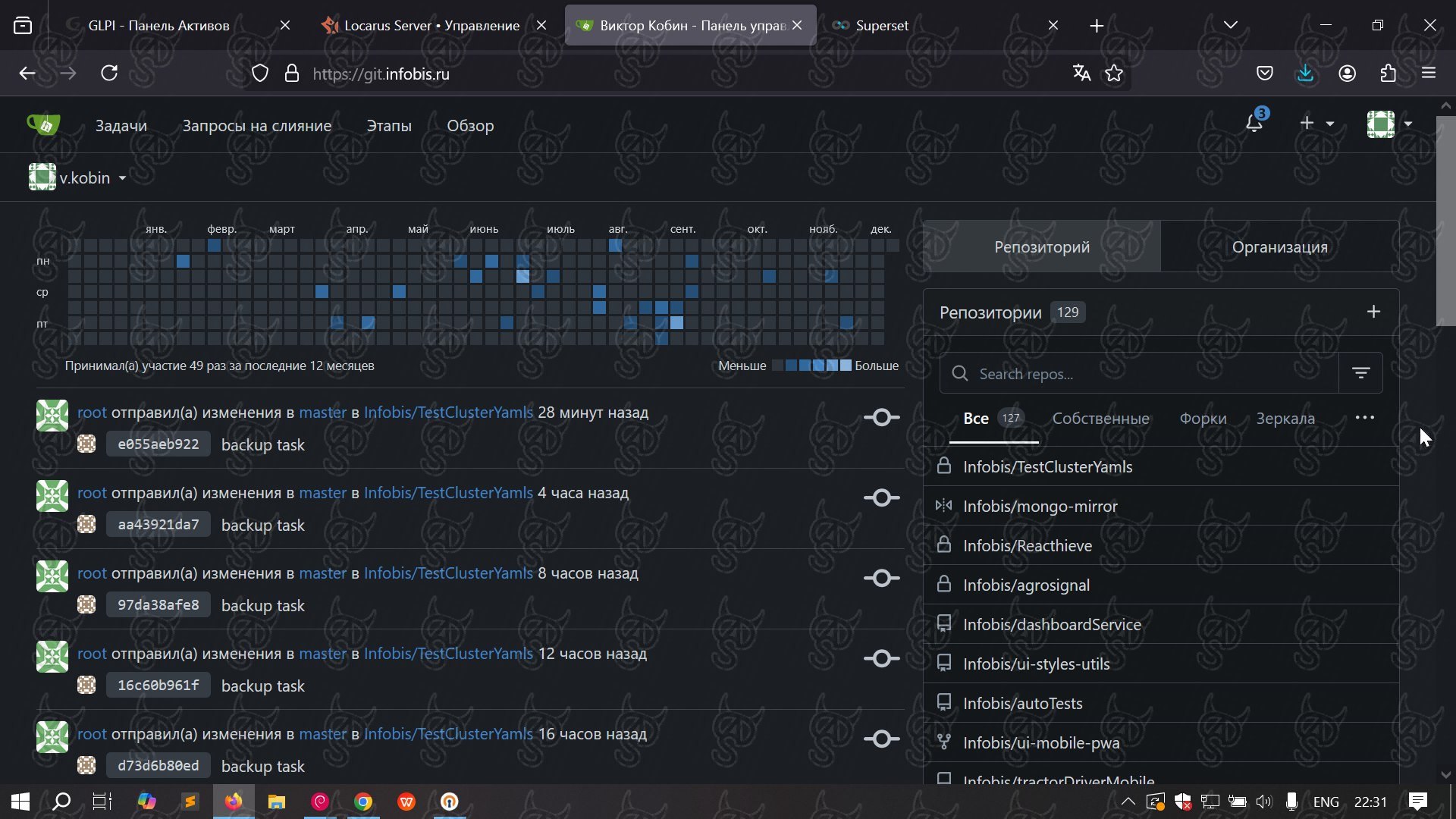Click commit icon beside the 28 minutes entry

[881, 417]
